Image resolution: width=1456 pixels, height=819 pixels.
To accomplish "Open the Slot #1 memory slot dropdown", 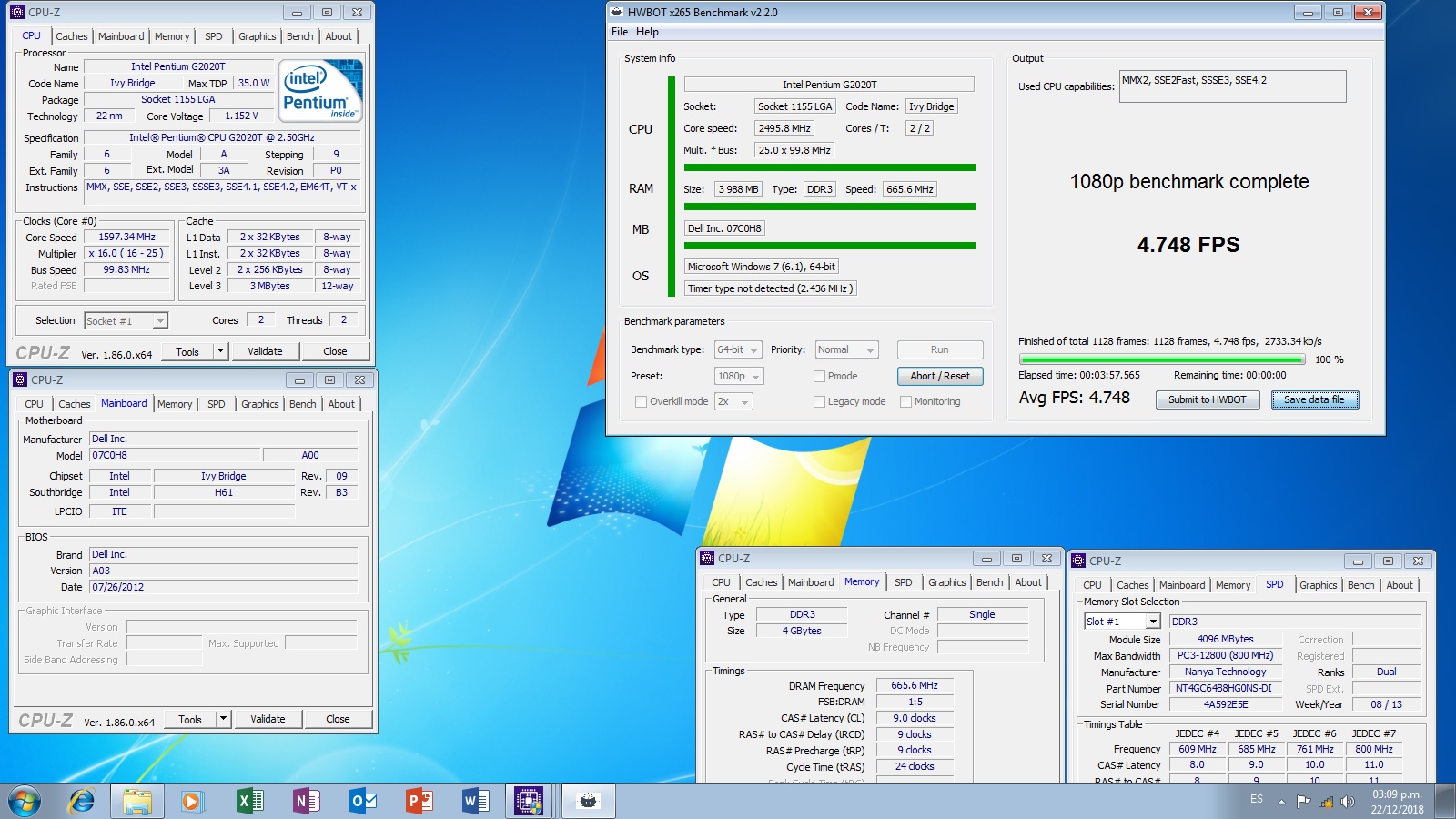I will click(1122, 621).
